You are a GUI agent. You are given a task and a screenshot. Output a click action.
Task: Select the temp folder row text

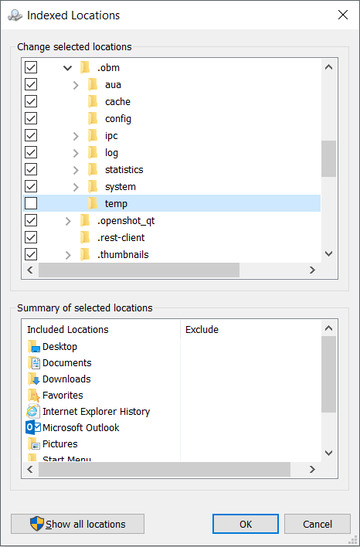click(116, 203)
